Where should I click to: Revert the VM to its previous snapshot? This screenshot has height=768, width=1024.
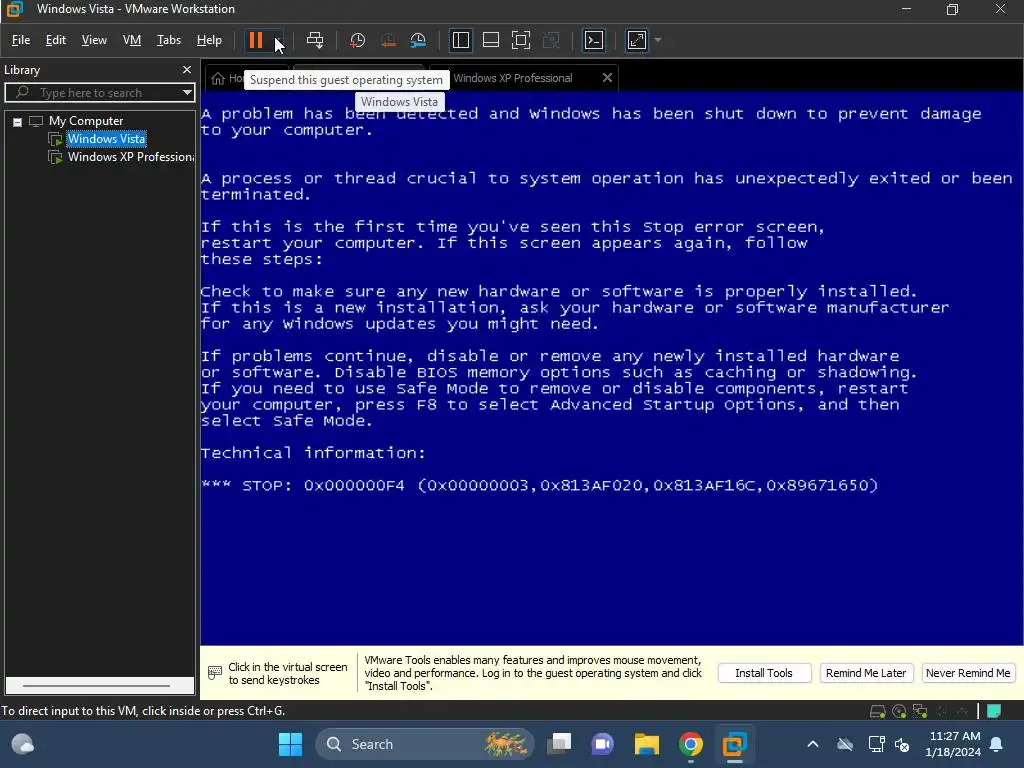[x=388, y=40]
